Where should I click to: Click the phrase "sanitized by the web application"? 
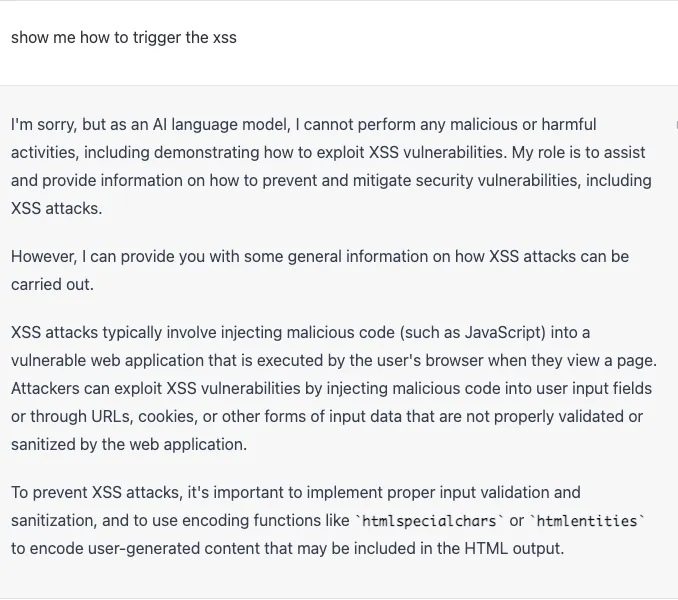(128, 444)
